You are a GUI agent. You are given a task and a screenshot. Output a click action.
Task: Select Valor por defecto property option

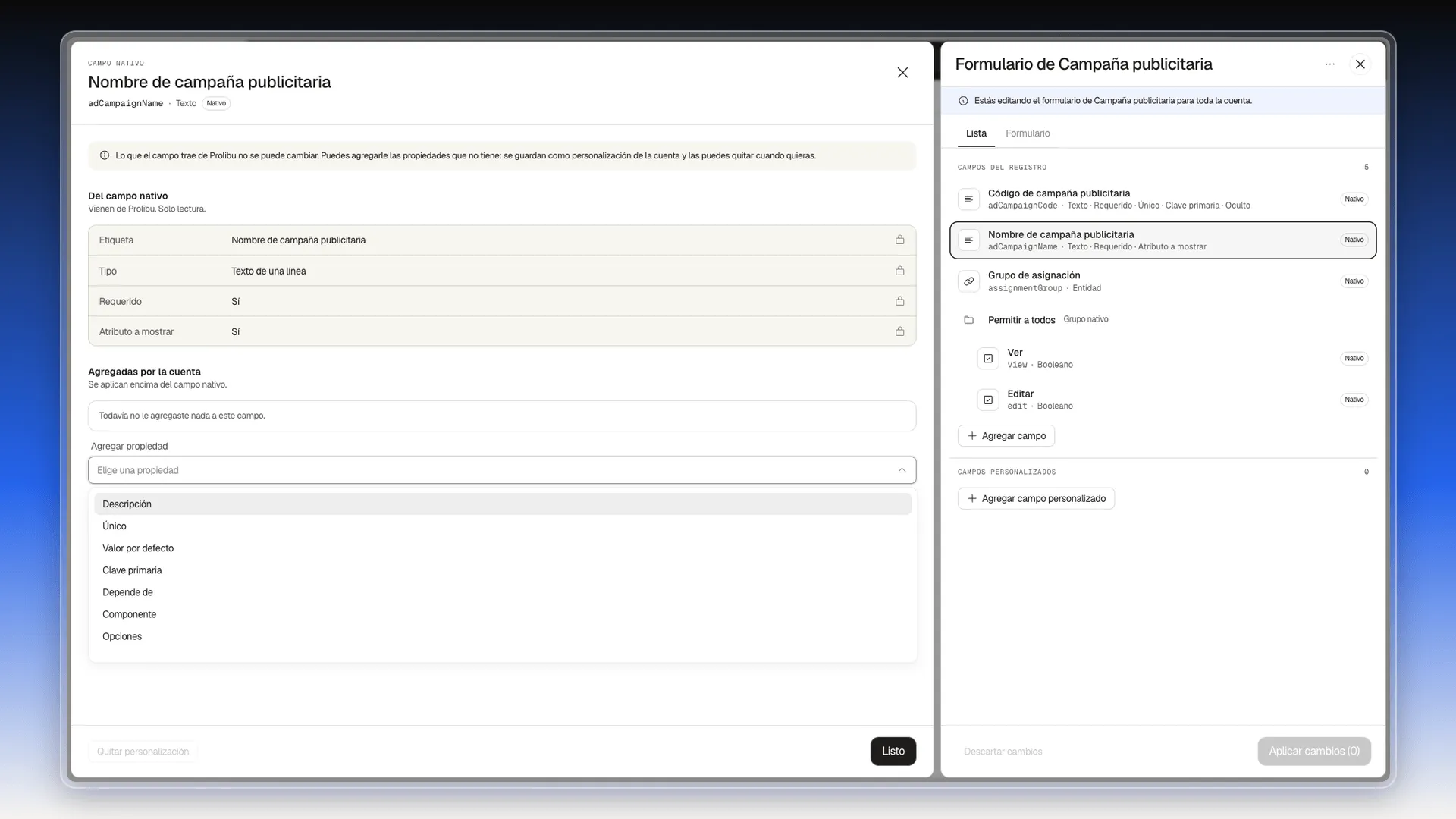(503, 548)
